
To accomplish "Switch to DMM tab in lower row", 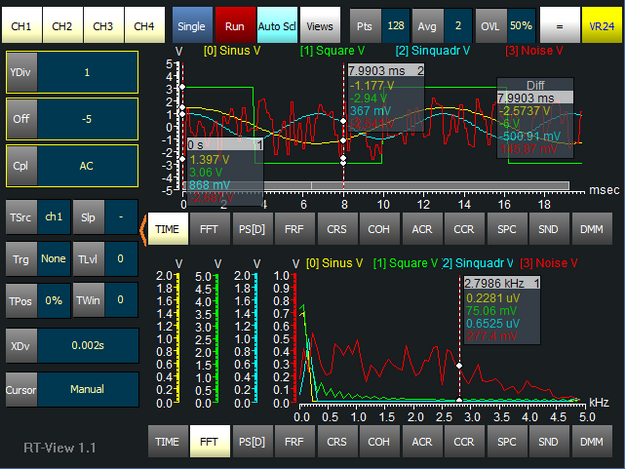I will click(x=593, y=439).
